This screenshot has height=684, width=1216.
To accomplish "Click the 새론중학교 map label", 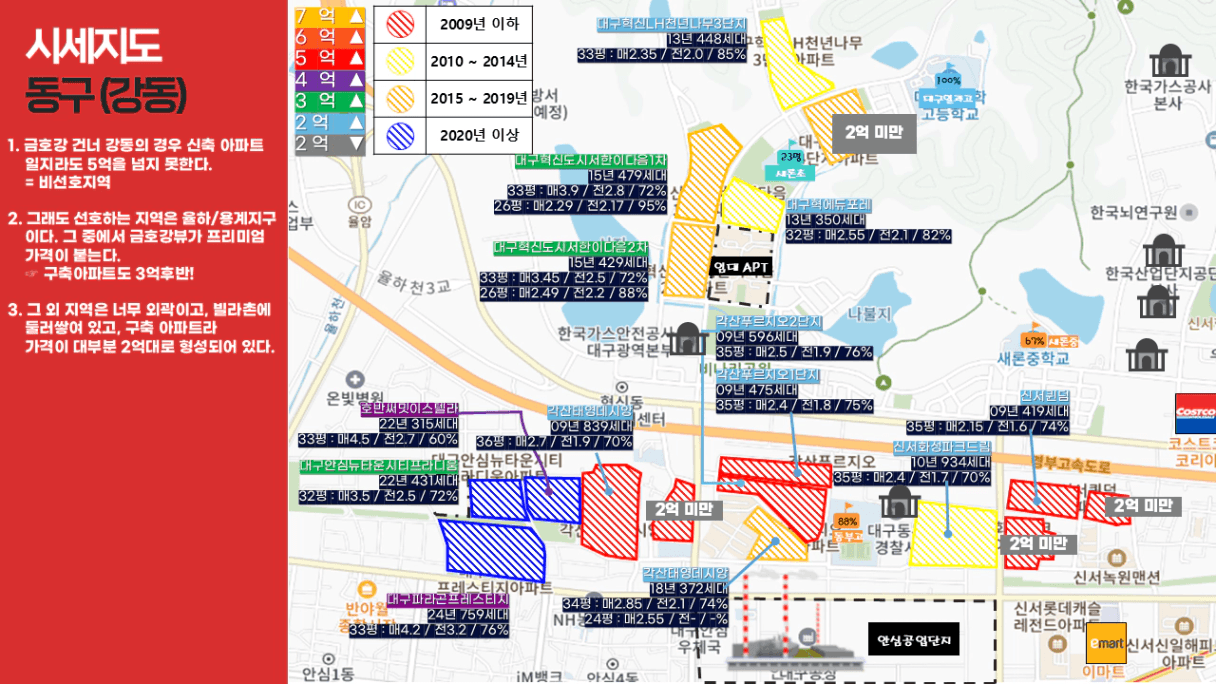I will (1033, 358).
